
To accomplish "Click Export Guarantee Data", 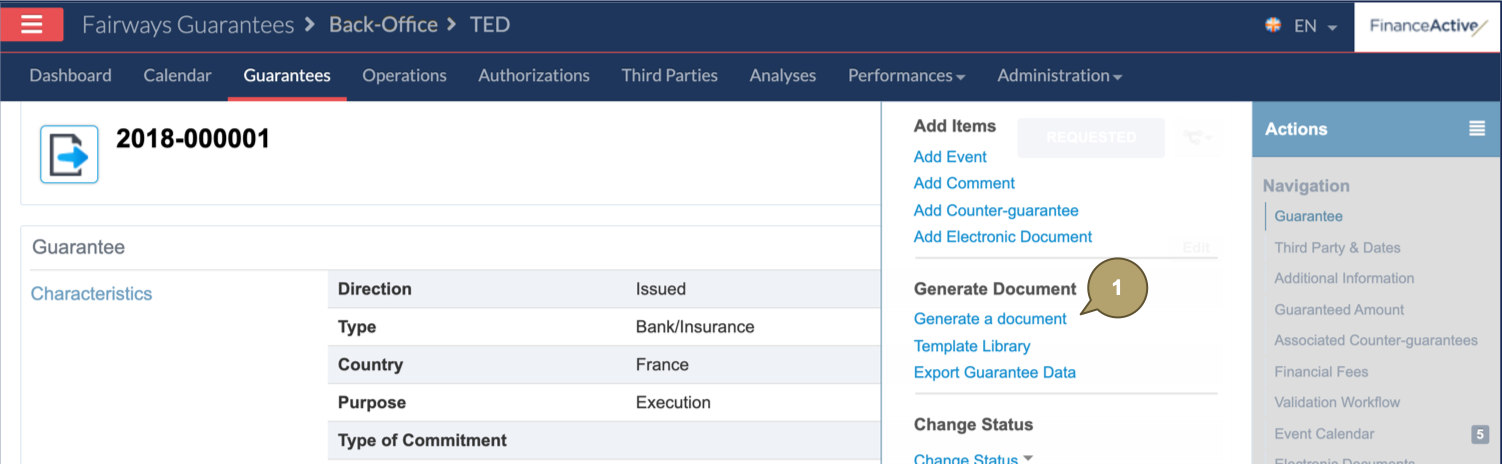I will (x=994, y=373).
